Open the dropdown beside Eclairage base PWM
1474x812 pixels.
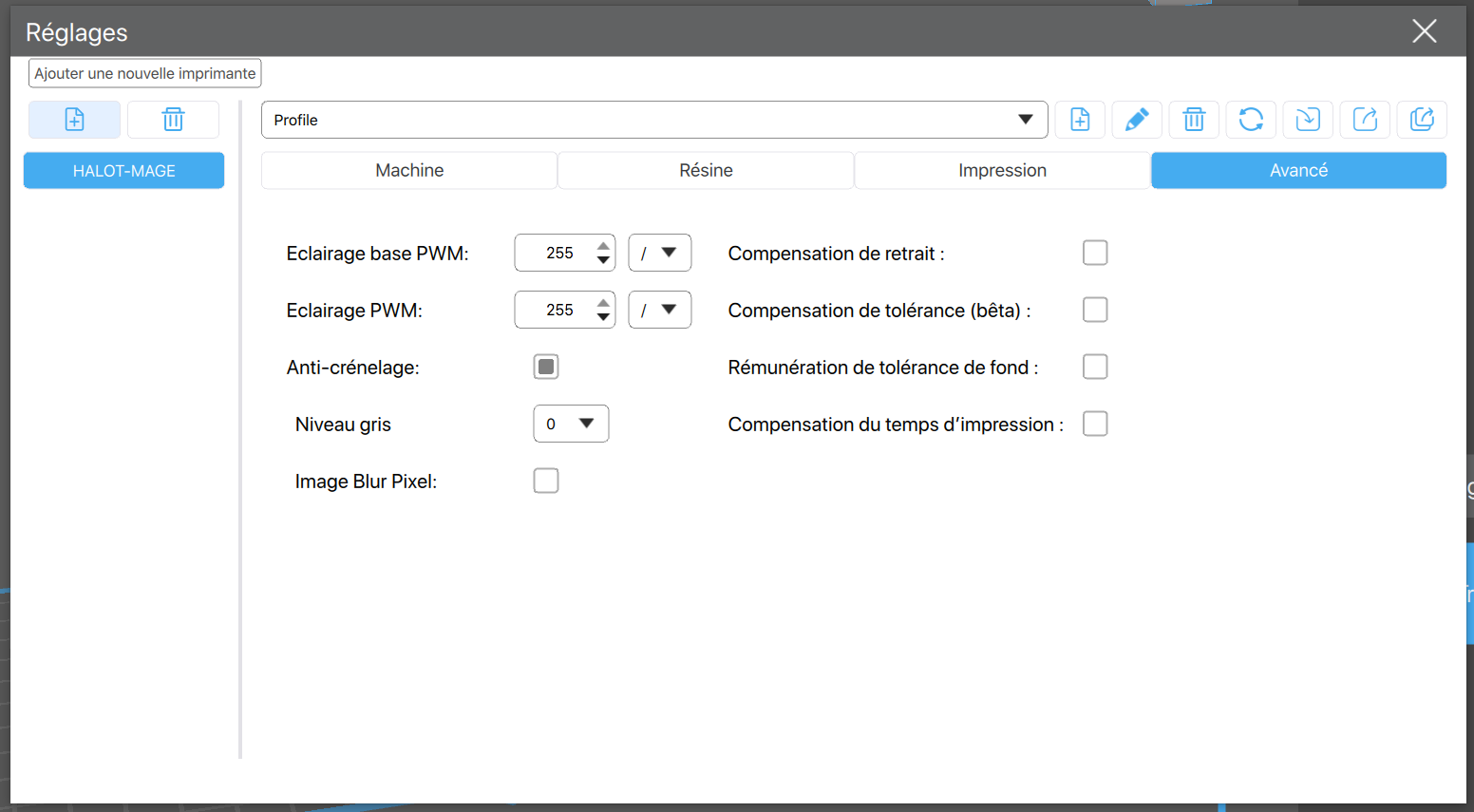[x=659, y=253]
